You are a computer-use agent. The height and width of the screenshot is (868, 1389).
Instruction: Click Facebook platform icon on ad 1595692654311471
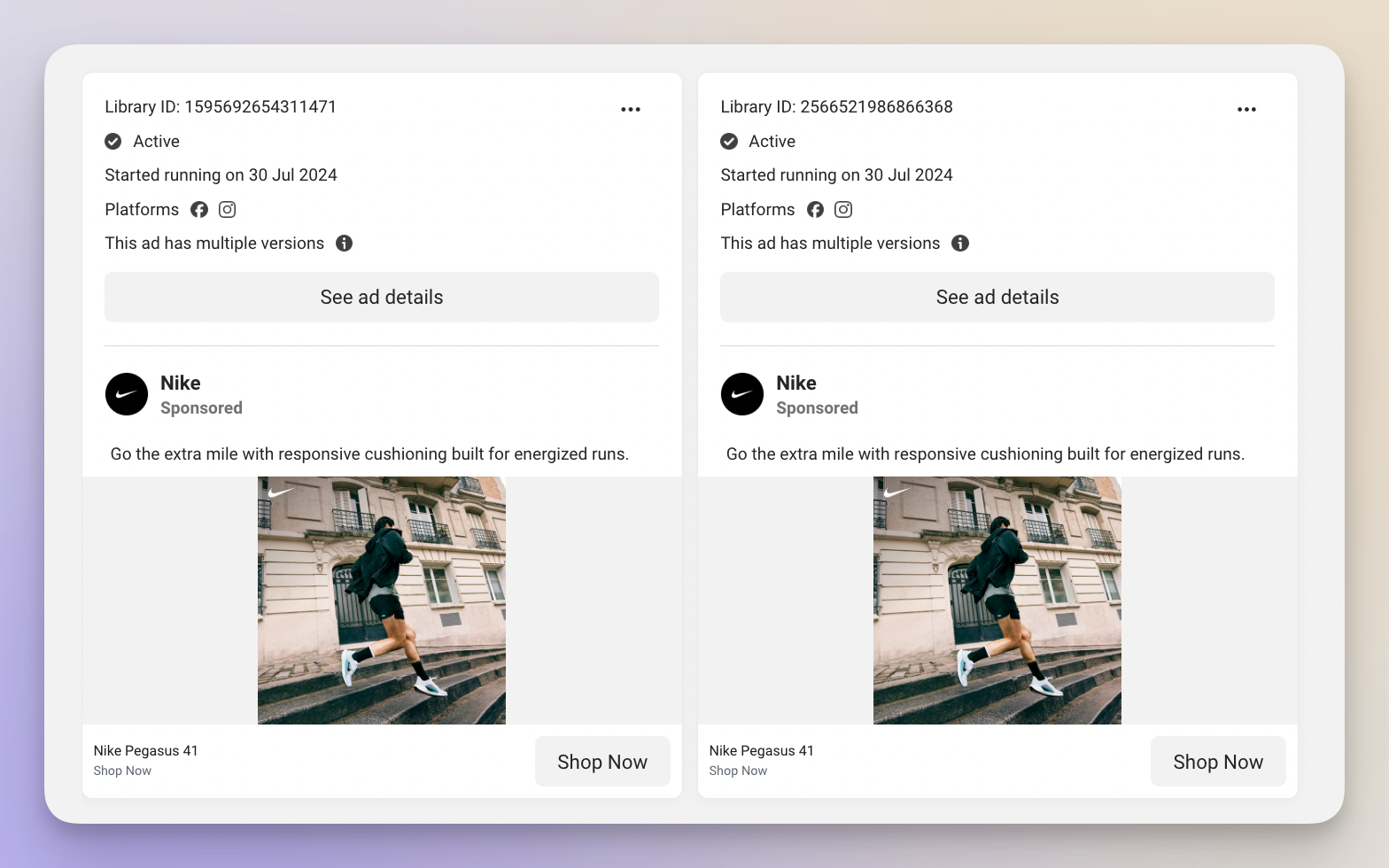click(199, 210)
